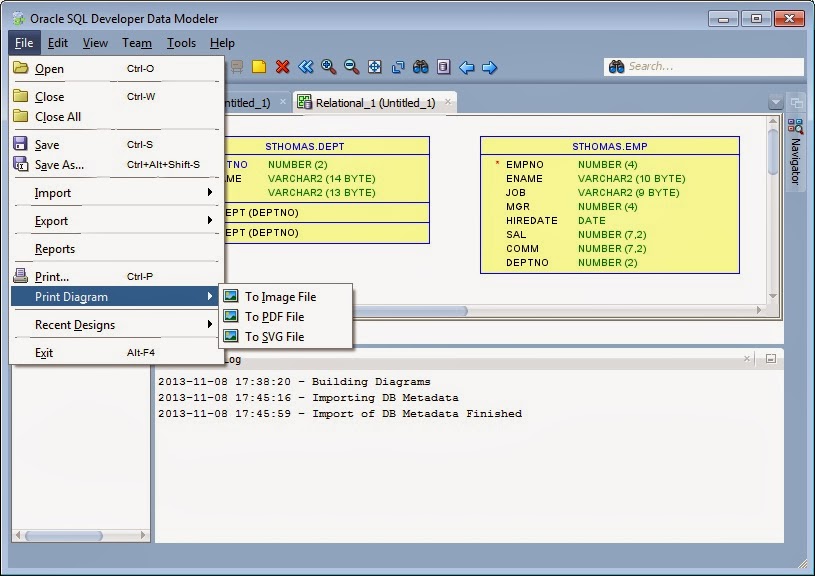
Task: Click the printer icon beside Print
Action: coord(20,276)
